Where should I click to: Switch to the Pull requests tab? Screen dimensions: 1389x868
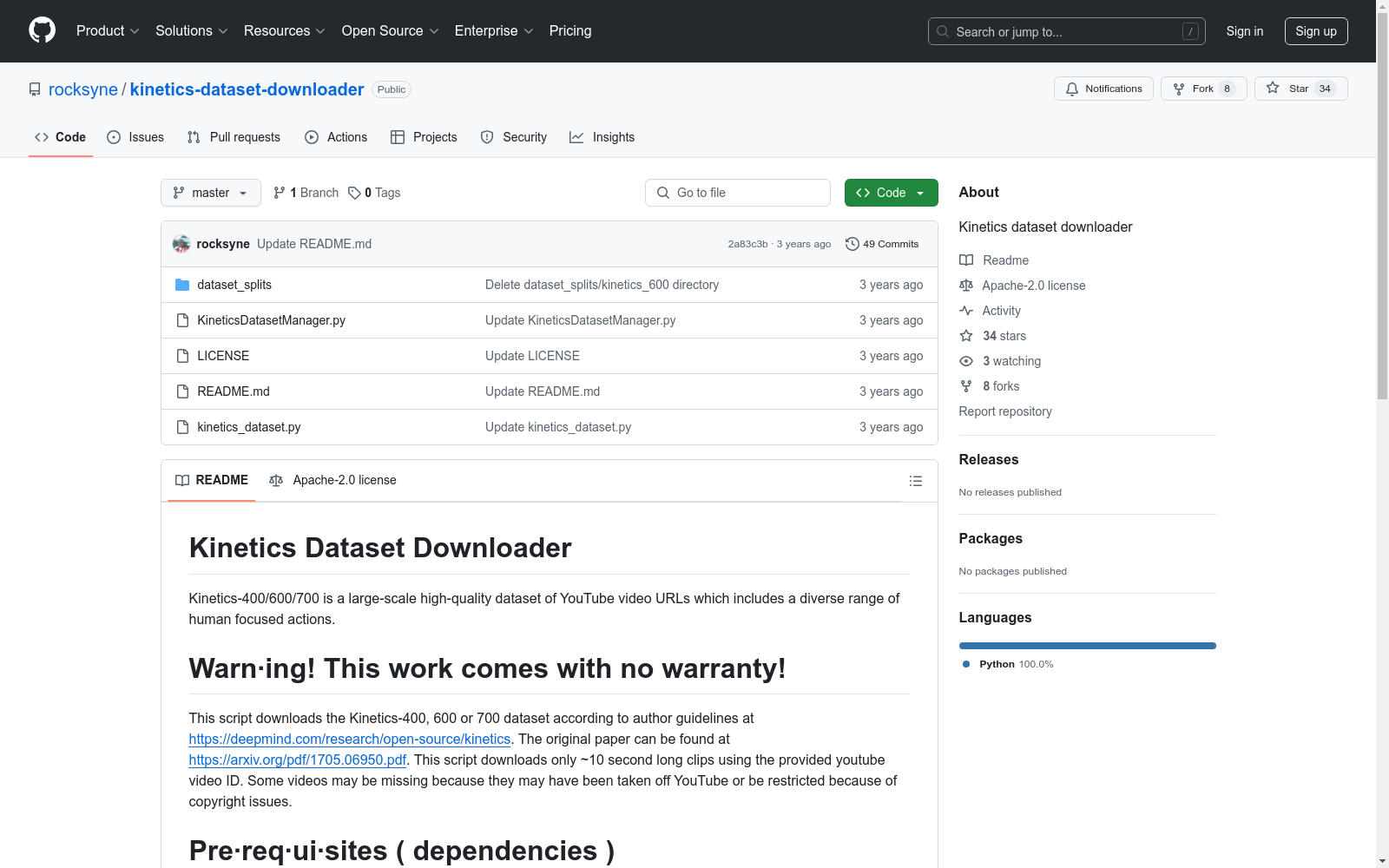pos(234,137)
